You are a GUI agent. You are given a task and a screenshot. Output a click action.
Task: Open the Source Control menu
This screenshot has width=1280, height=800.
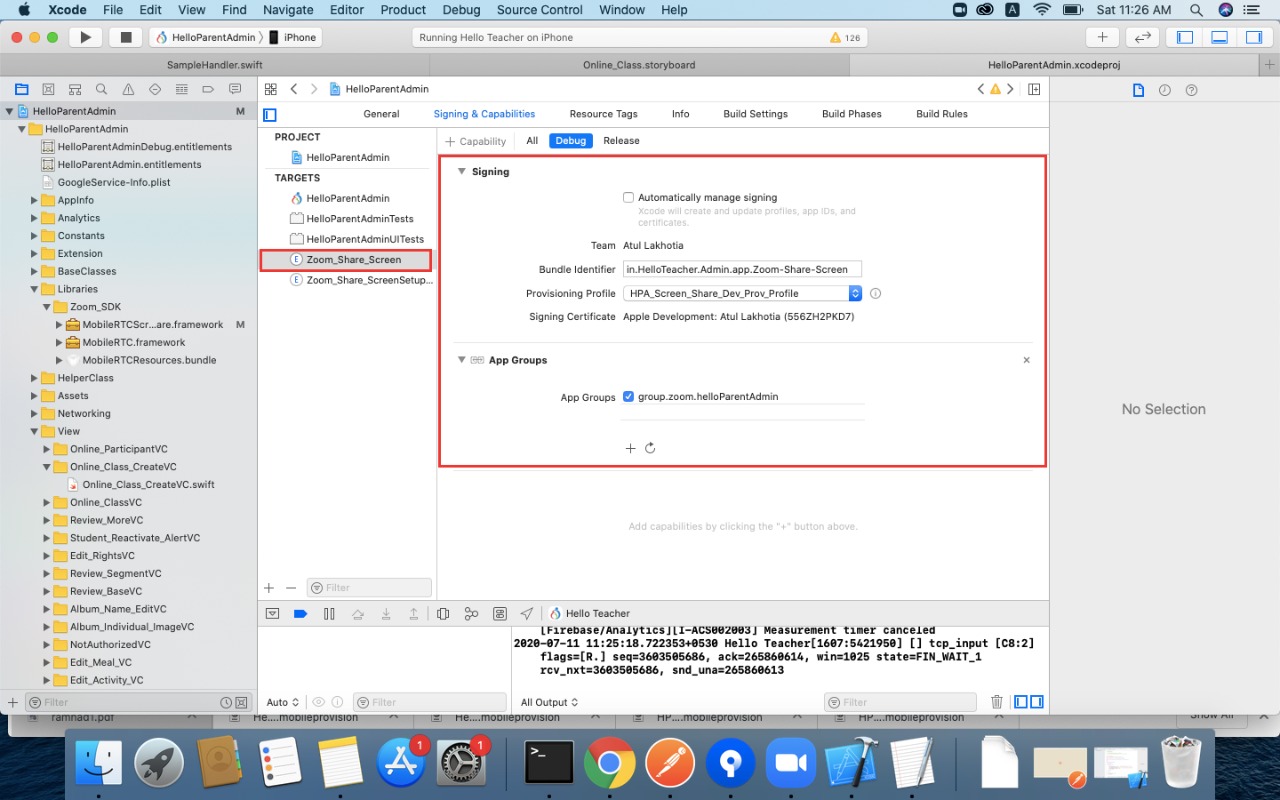[539, 10]
